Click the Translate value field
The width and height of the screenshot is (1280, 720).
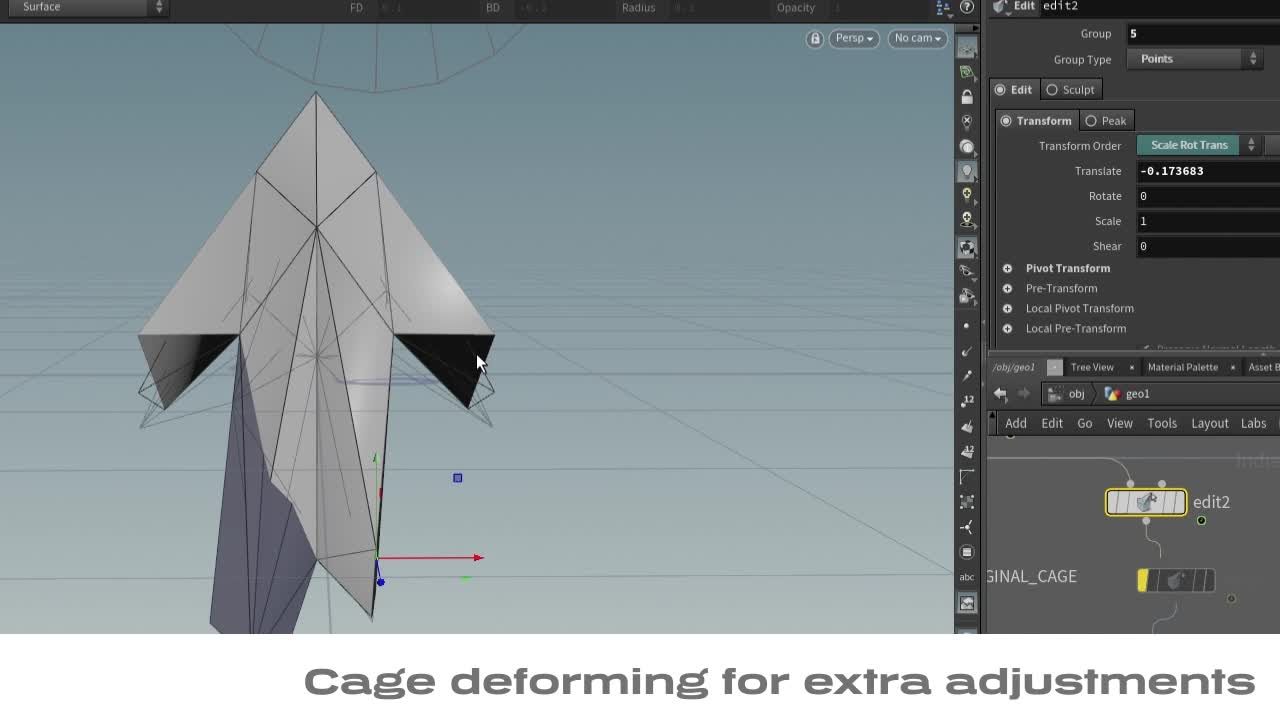(1208, 171)
